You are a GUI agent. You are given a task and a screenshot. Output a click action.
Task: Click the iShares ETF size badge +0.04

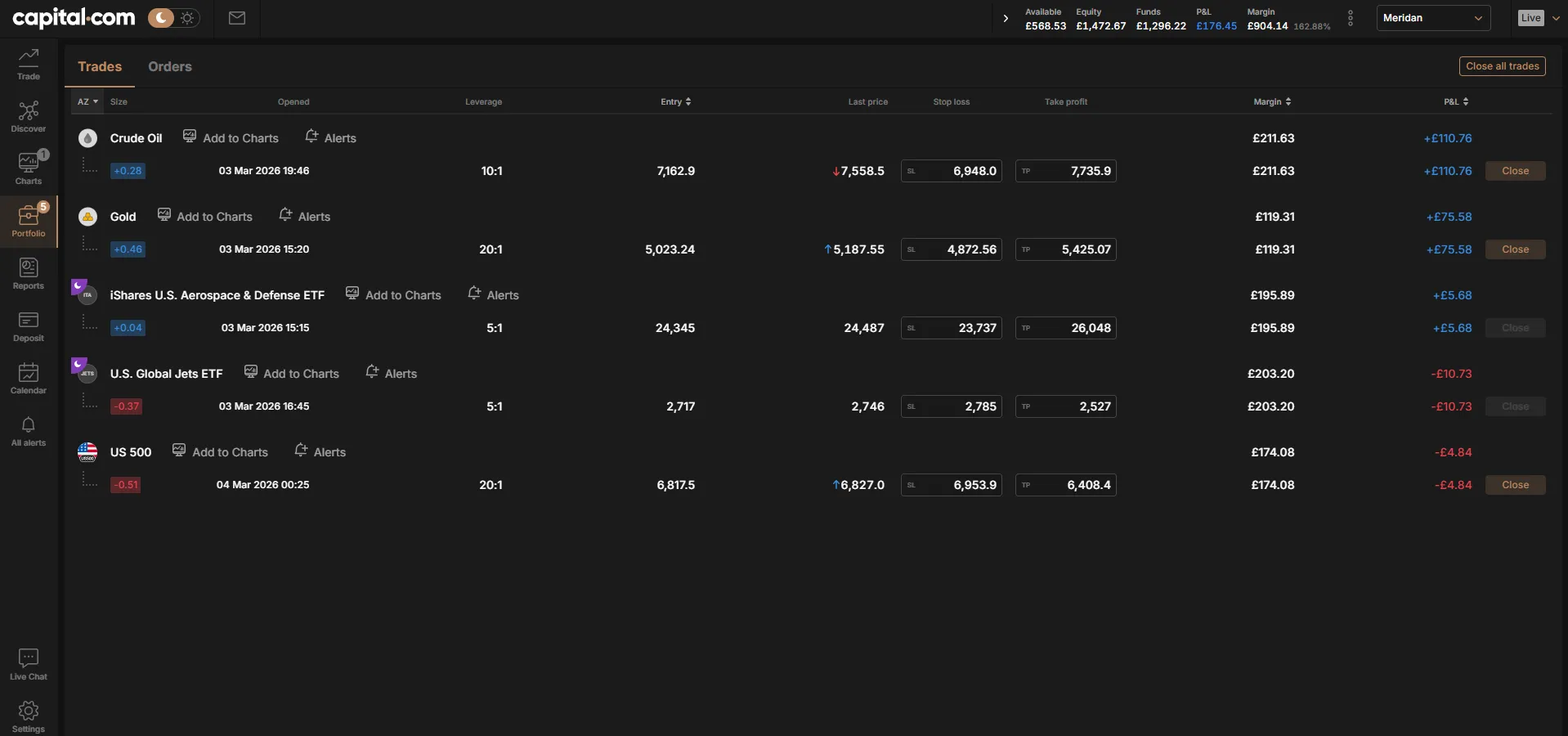point(128,328)
